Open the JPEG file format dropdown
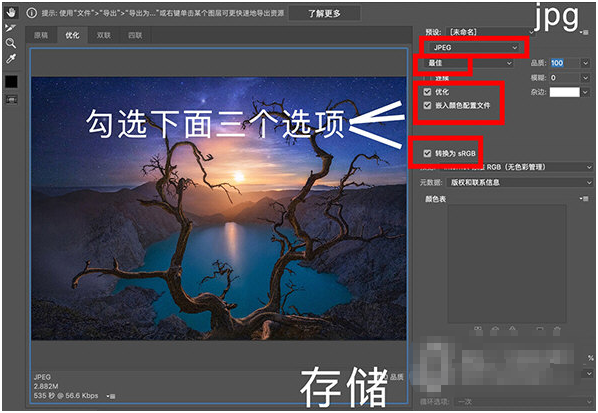The height and width of the screenshot is (413, 598). 474,48
